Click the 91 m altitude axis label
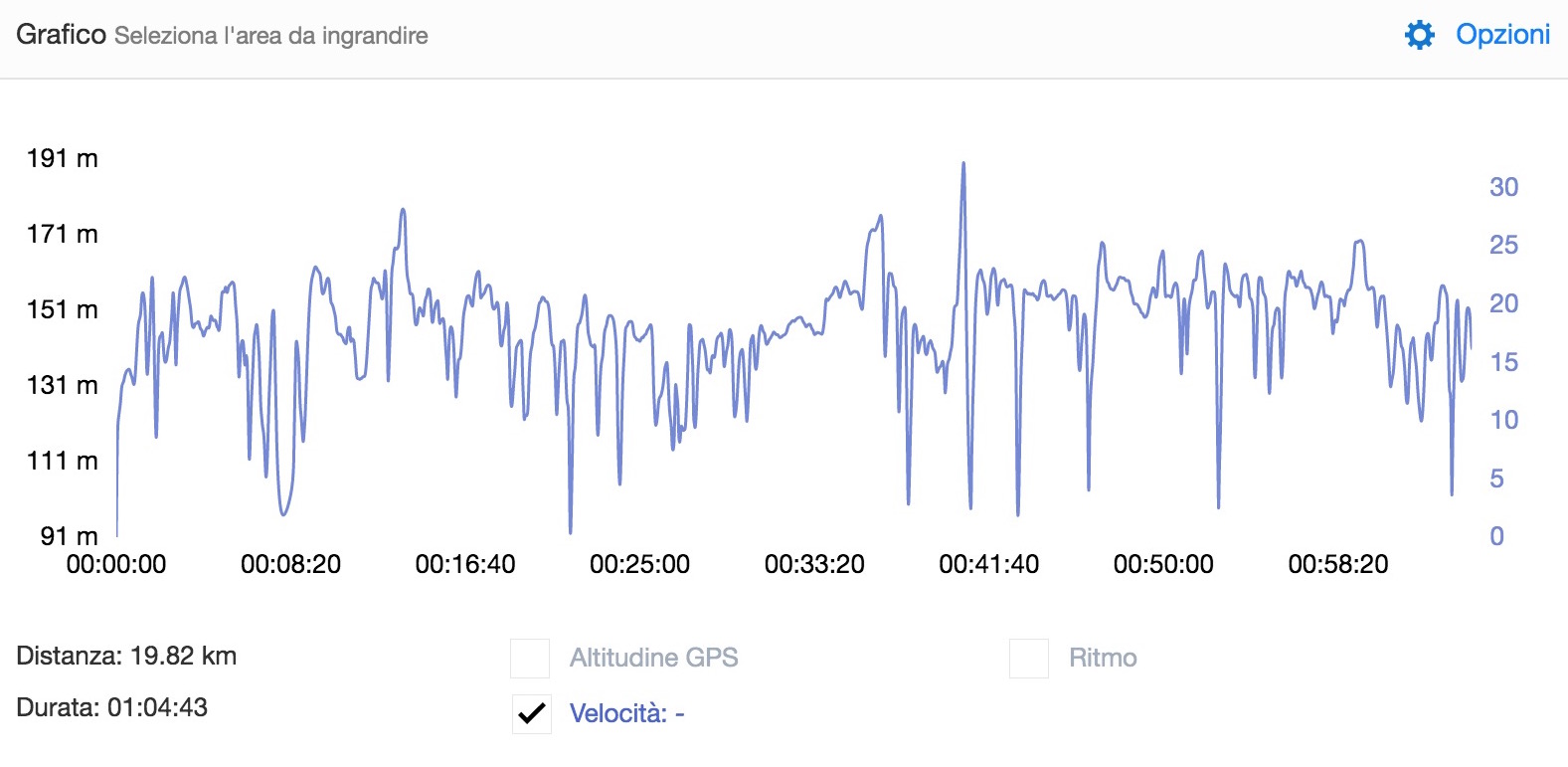The image size is (1568, 767). (x=69, y=536)
